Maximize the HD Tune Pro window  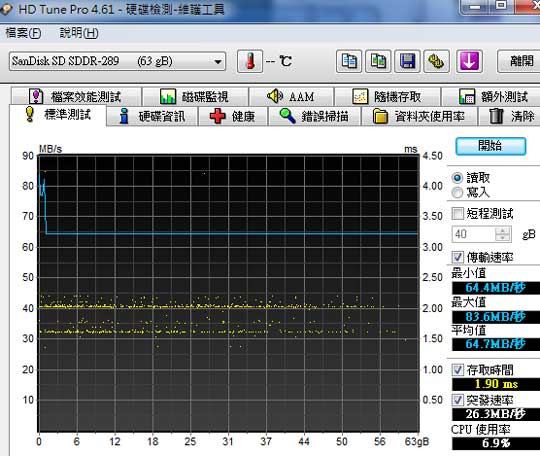[501, 6]
